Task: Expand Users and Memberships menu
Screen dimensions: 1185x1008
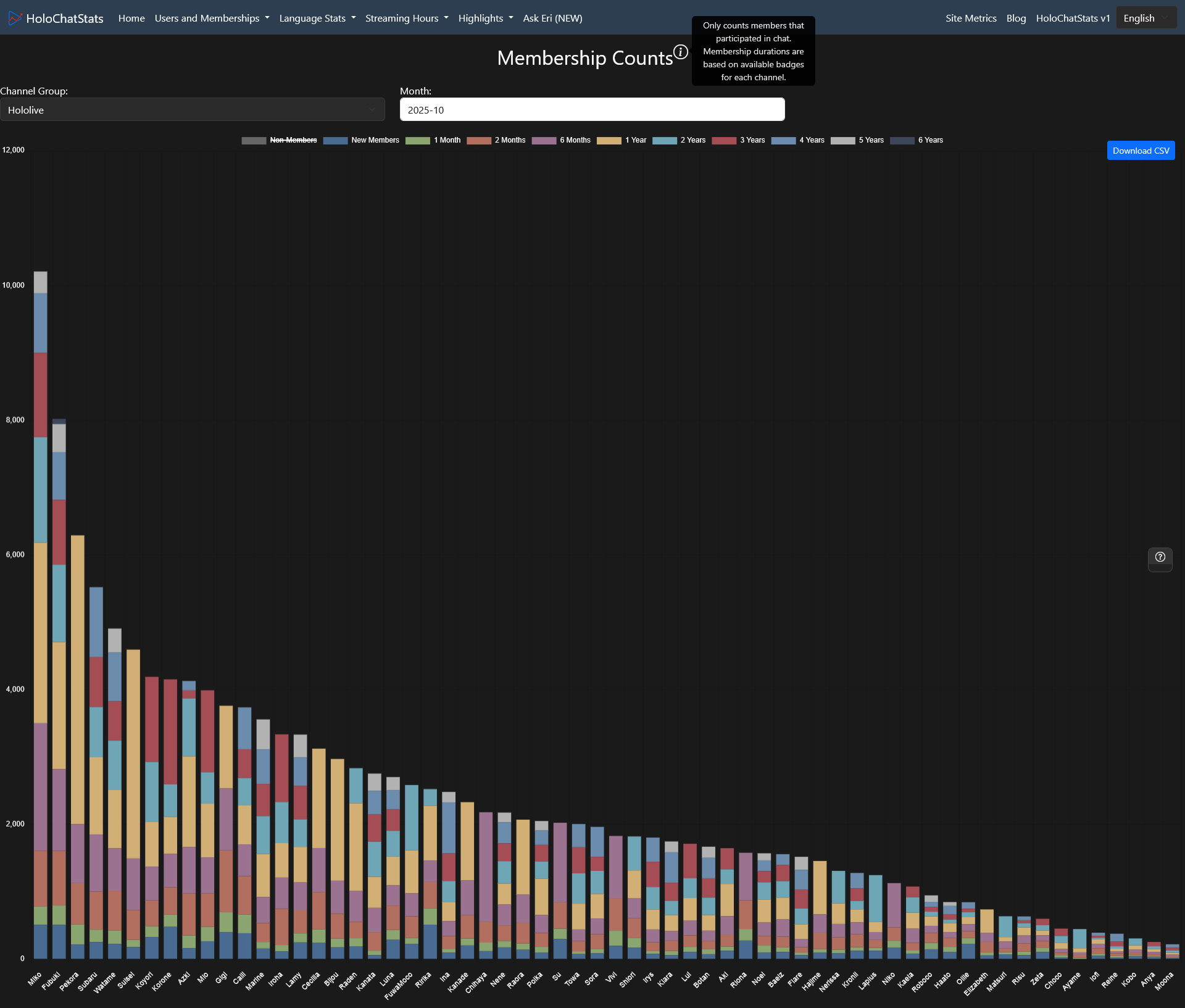Action: 212,18
